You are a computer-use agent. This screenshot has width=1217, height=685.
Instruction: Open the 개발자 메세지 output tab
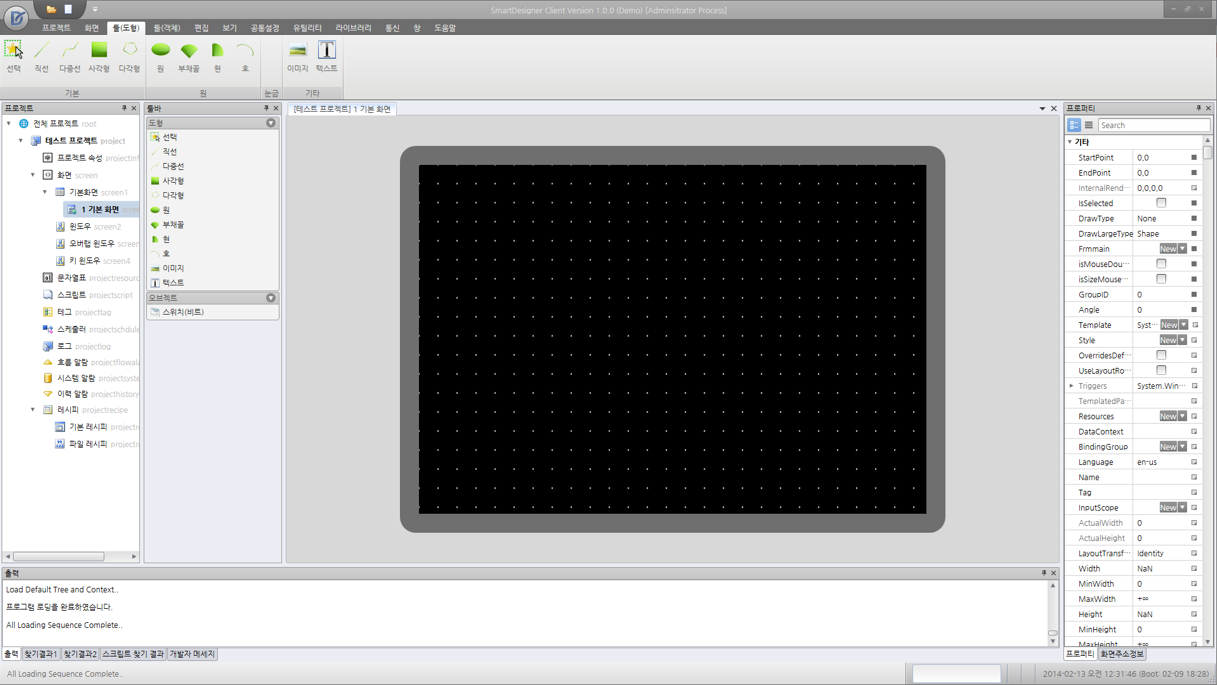click(x=192, y=654)
